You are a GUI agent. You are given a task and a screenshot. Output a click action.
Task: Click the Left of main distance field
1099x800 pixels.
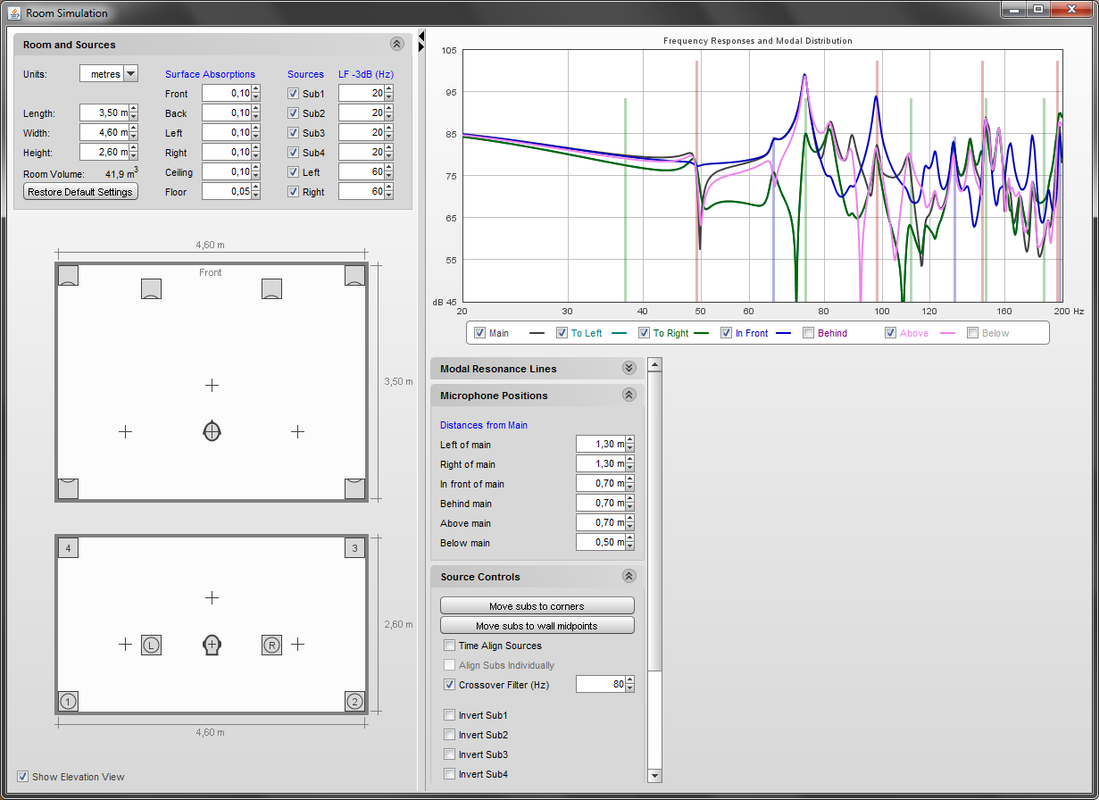coord(601,444)
